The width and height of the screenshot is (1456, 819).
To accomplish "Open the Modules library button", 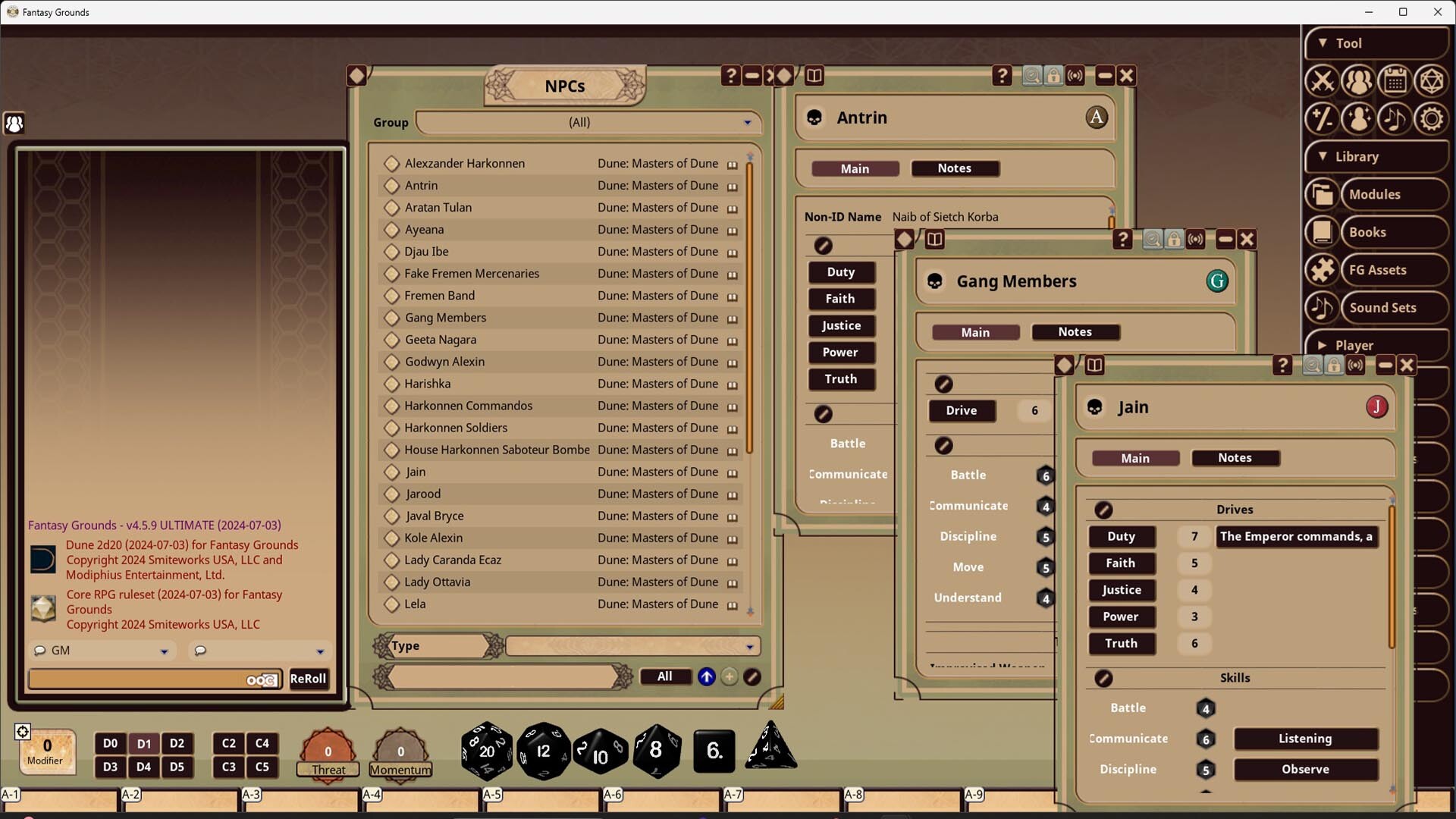I will (1375, 194).
